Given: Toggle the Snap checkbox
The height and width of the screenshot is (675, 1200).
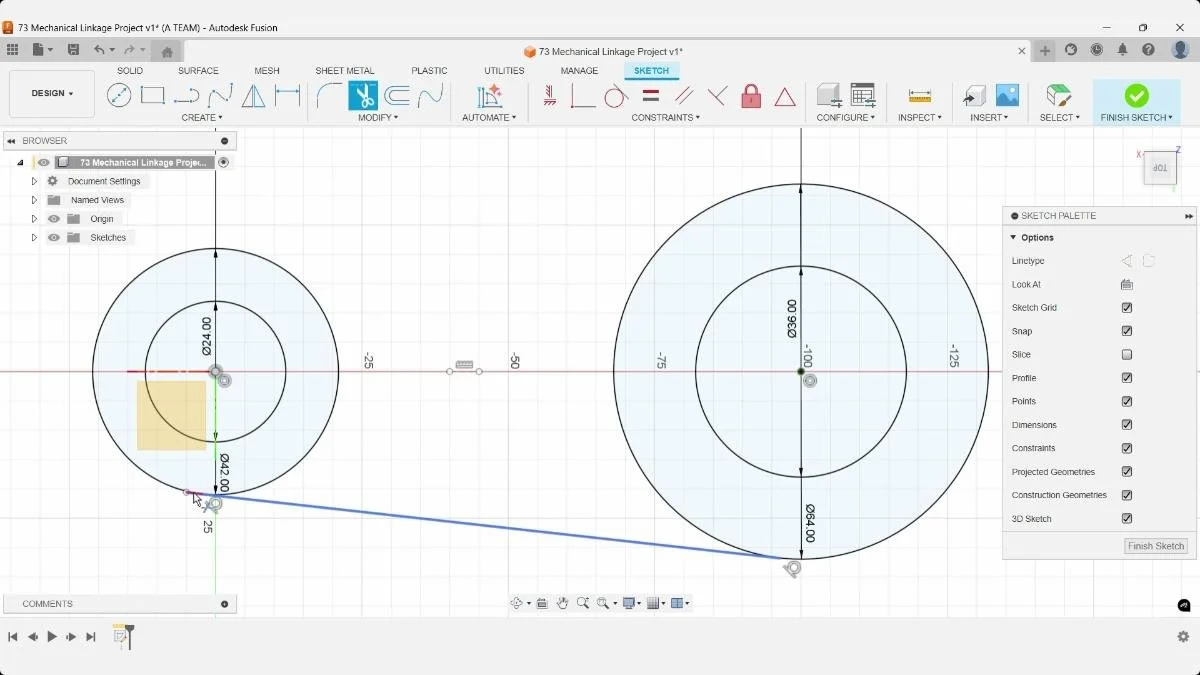Looking at the screenshot, I should tap(1127, 331).
